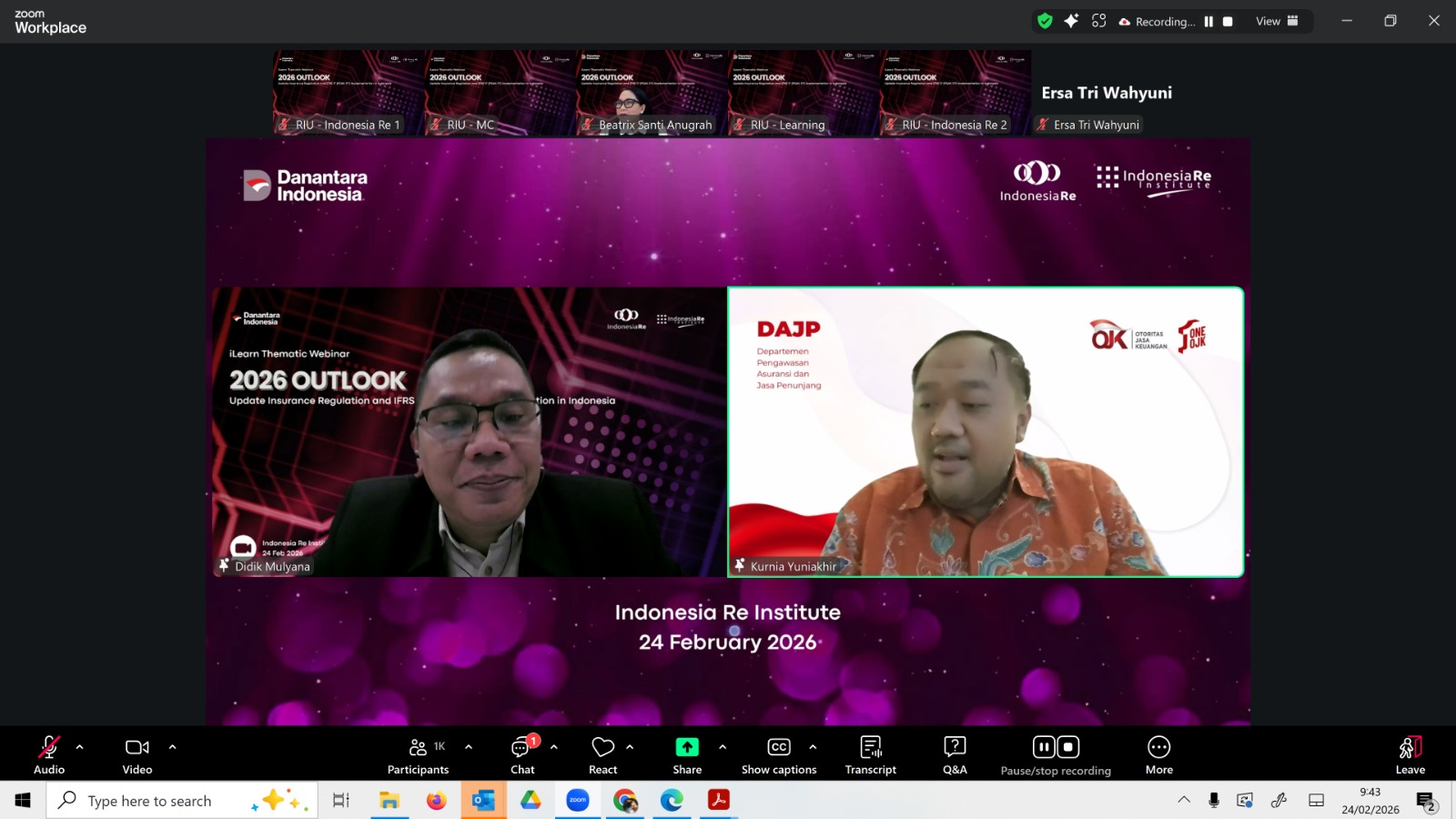Pause or stop recording in toolbar
The height and width of the screenshot is (819, 1456).
pos(1056,755)
